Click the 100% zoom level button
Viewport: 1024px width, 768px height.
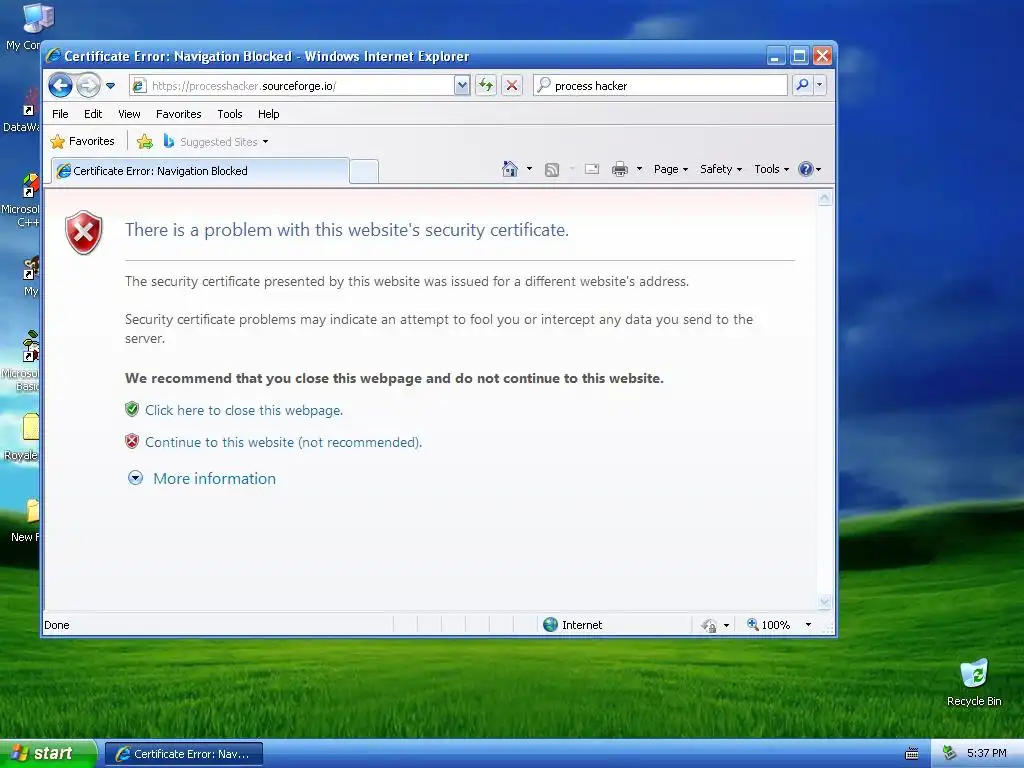click(769, 625)
